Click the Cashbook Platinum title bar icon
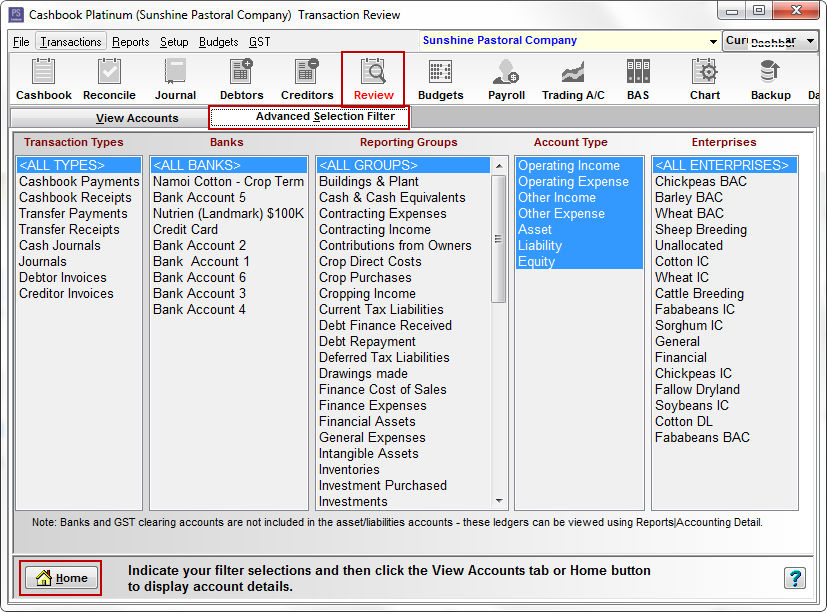 click(16, 14)
